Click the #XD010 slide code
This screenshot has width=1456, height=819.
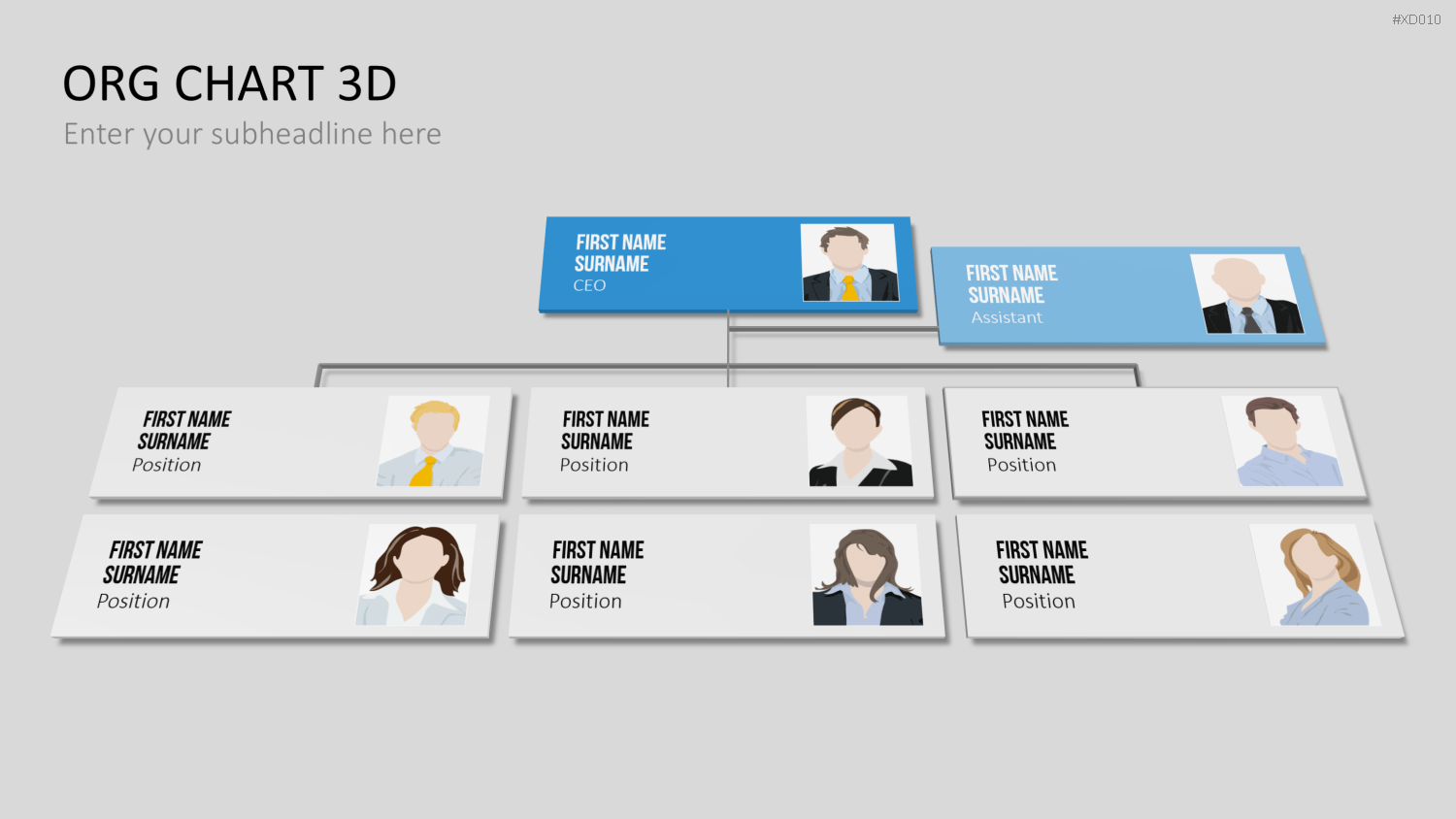coord(1416,19)
